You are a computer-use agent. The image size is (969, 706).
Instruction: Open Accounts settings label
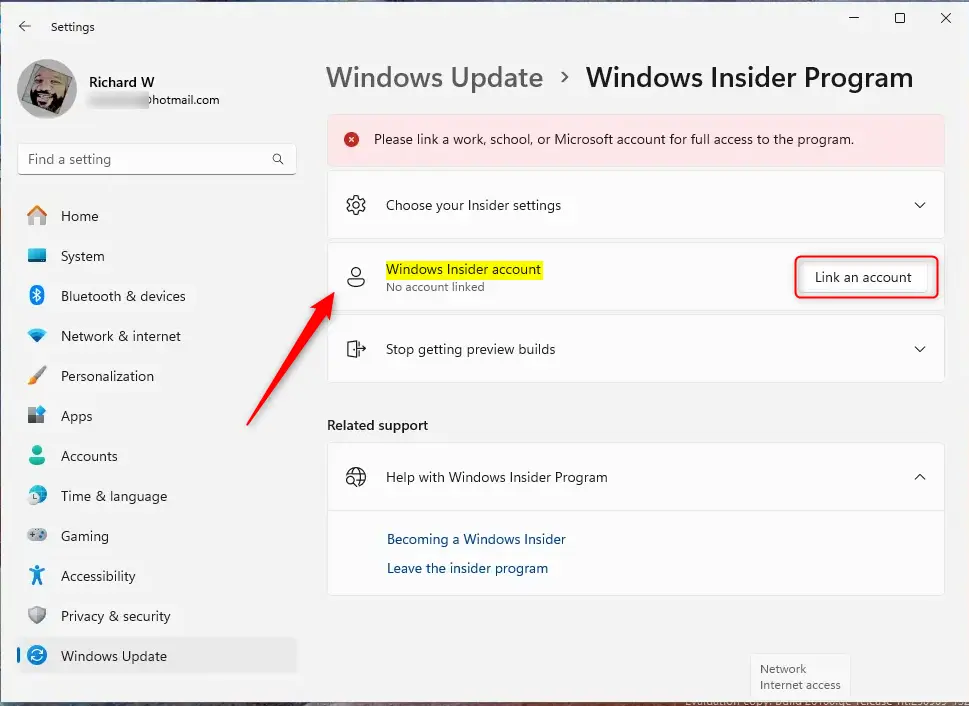pyautogui.click(x=89, y=456)
